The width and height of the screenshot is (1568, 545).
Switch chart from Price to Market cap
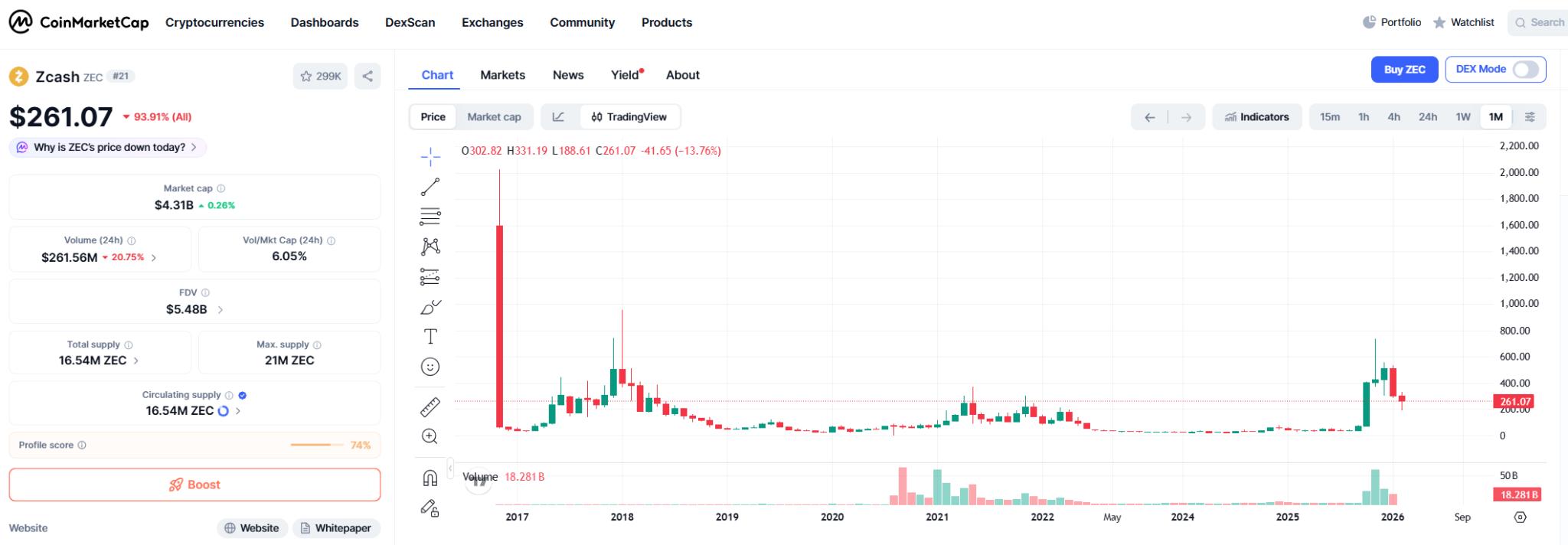494,116
